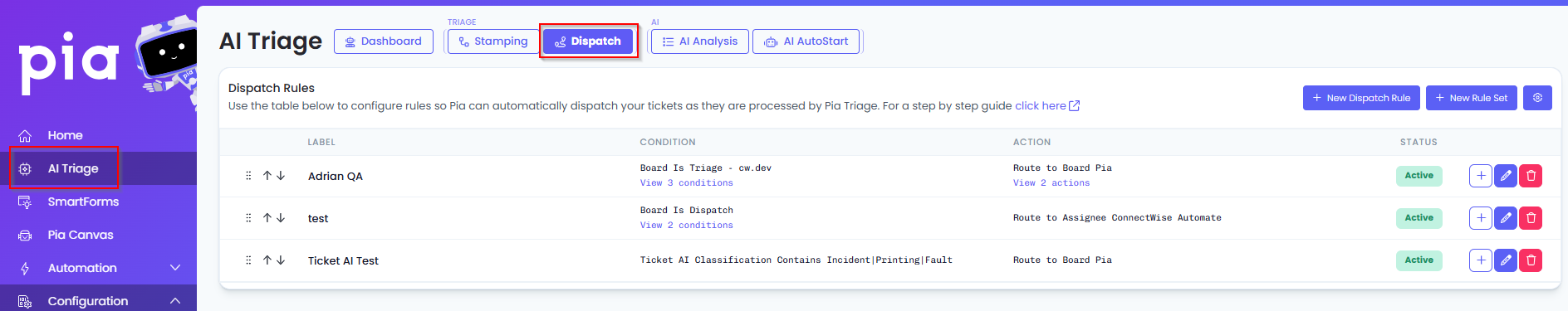The image size is (1568, 311).
Task: Move Adrian QA rule down with arrow
Action: [281, 176]
